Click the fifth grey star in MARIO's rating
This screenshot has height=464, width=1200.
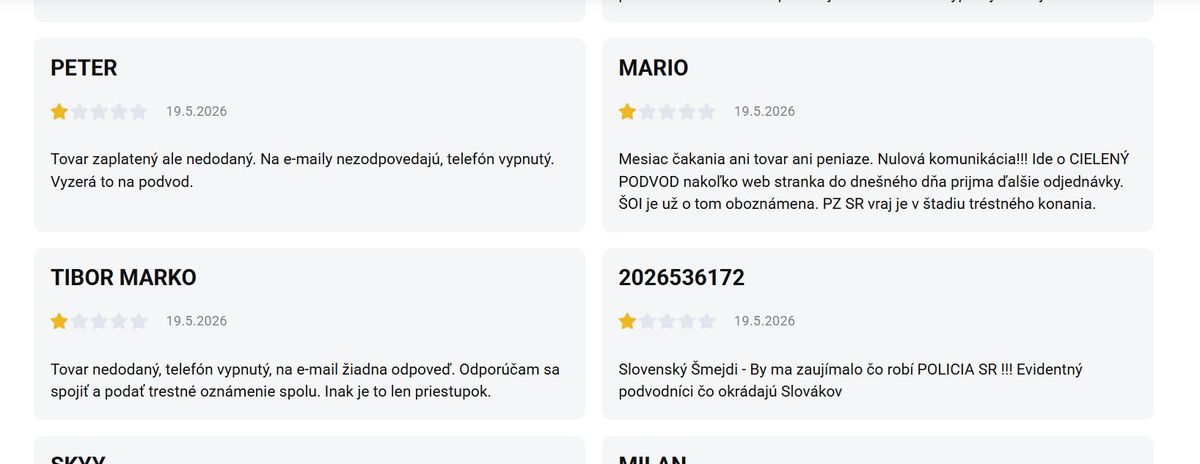pos(706,111)
